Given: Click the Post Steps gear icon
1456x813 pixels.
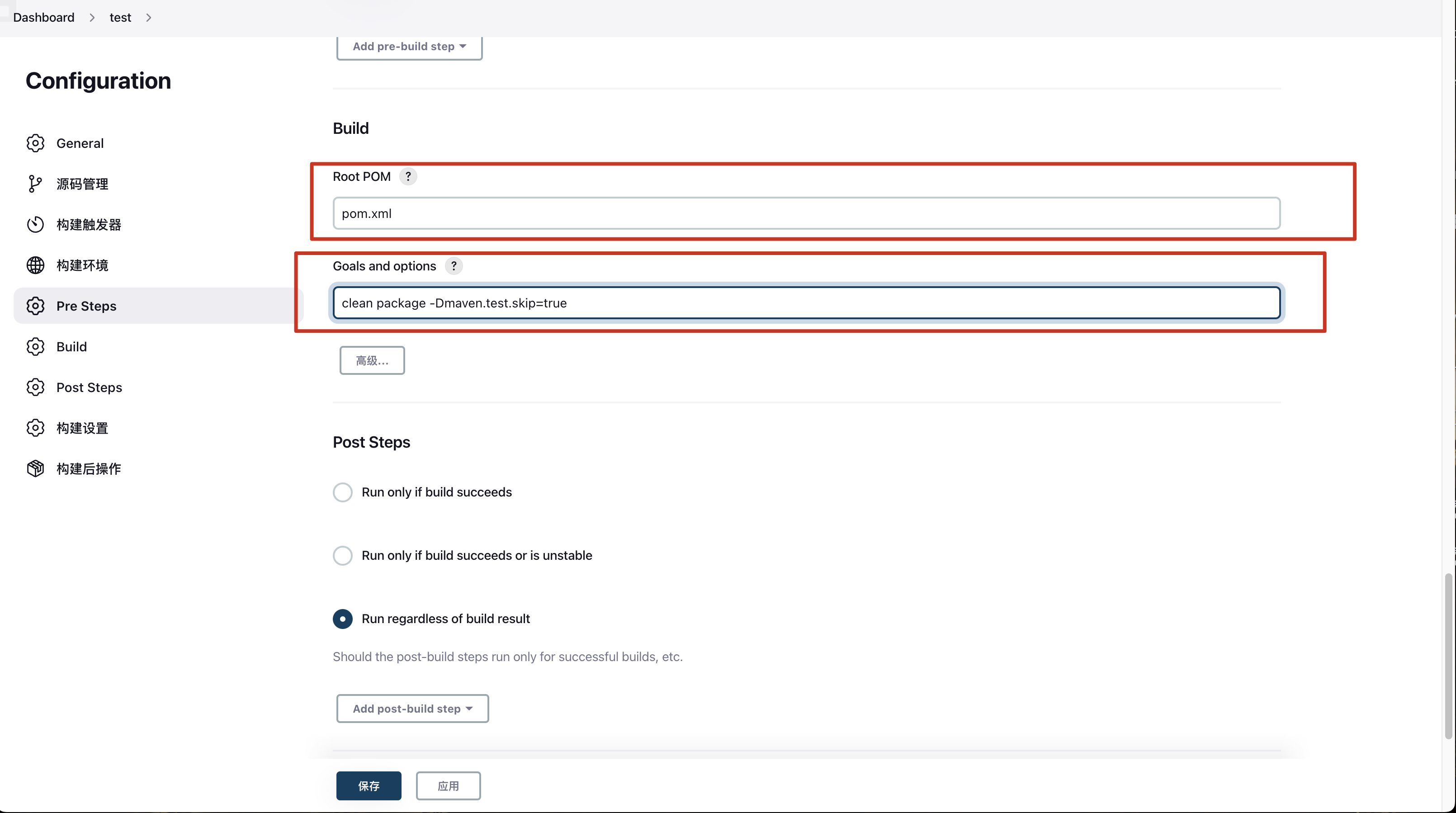Looking at the screenshot, I should click(35, 387).
